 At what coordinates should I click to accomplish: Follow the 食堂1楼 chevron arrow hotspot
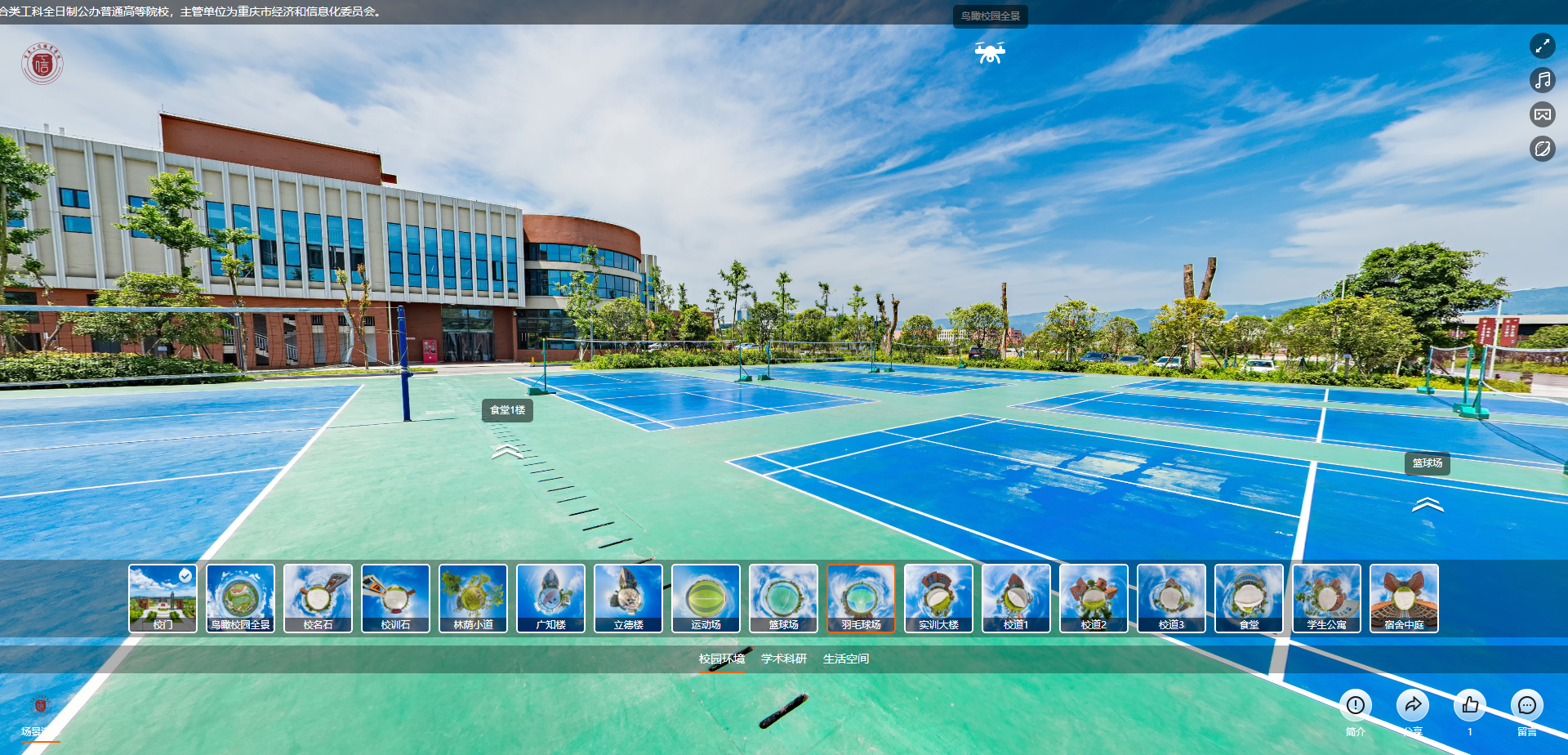click(507, 452)
